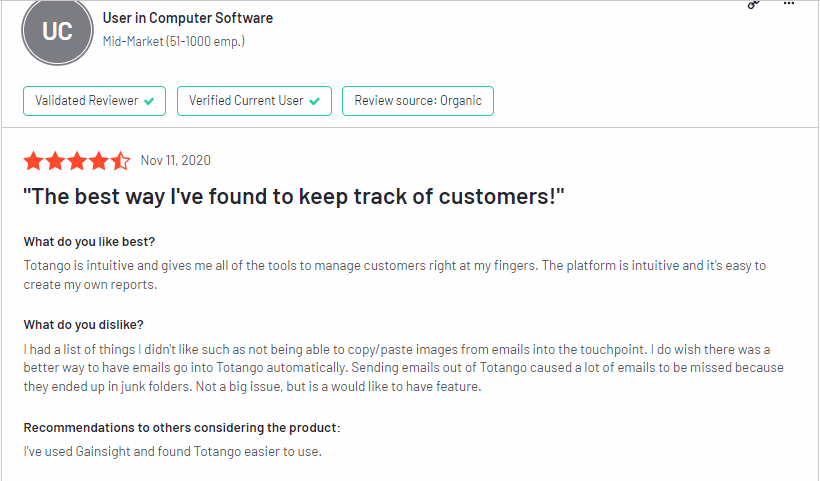
Task: Open the three-dot more options menu
Action: coord(789,4)
